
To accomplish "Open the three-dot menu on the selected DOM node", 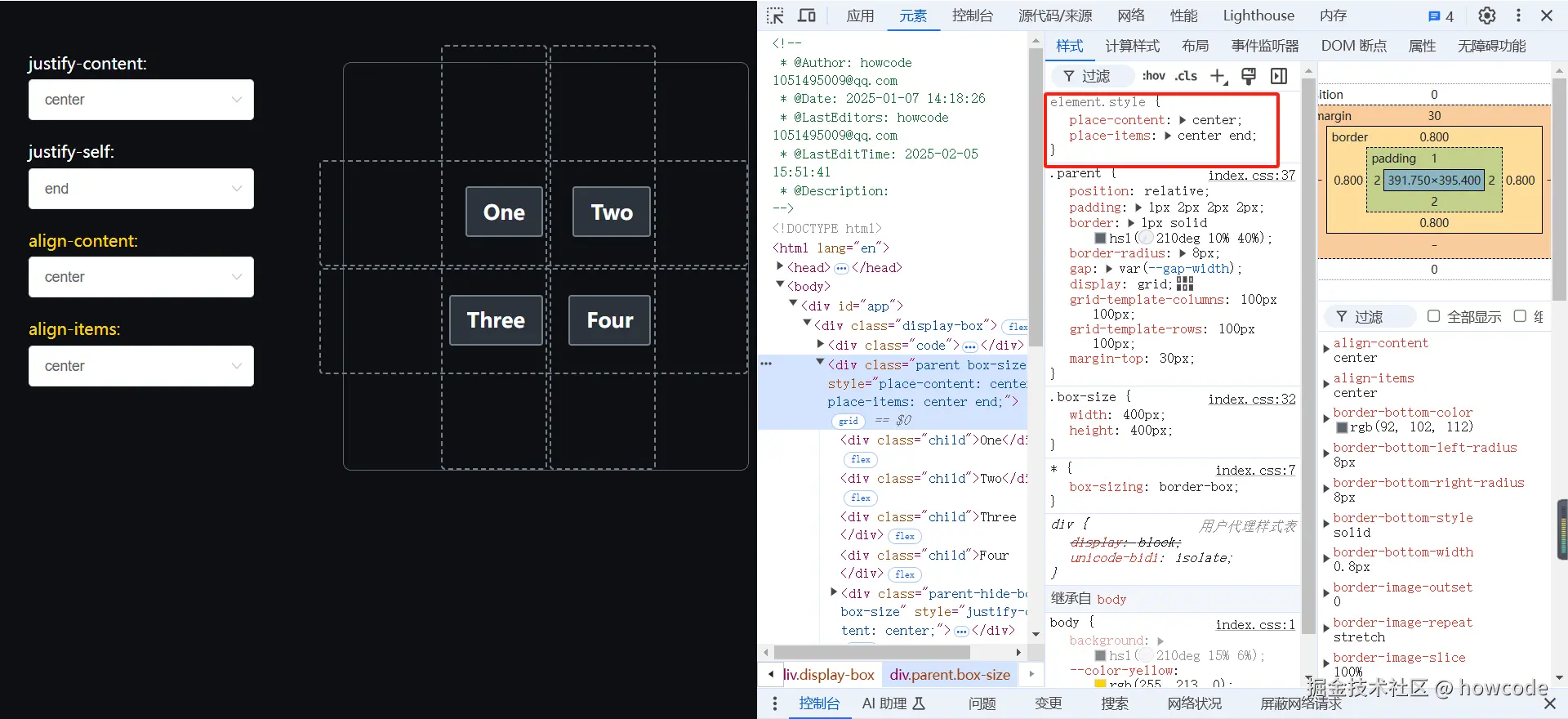I will pyautogui.click(x=766, y=364).
